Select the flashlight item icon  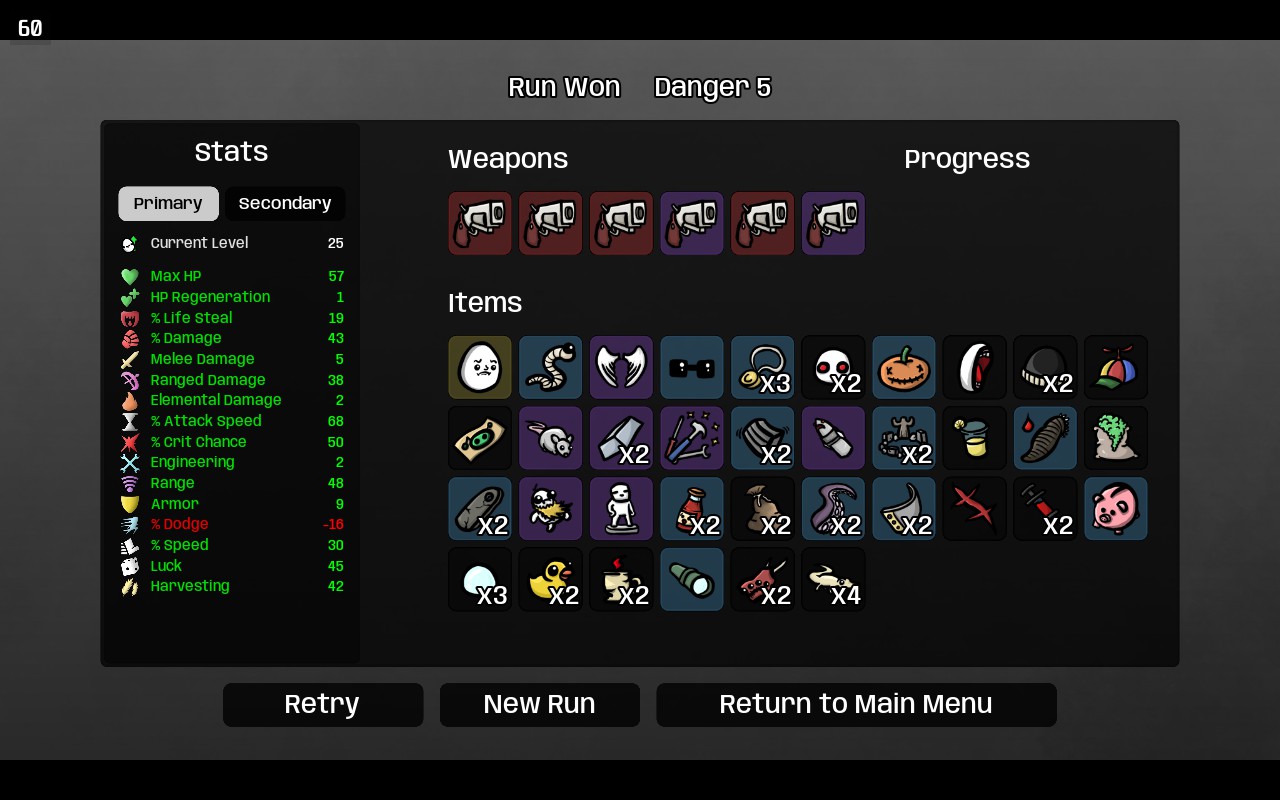coord(692,579)
